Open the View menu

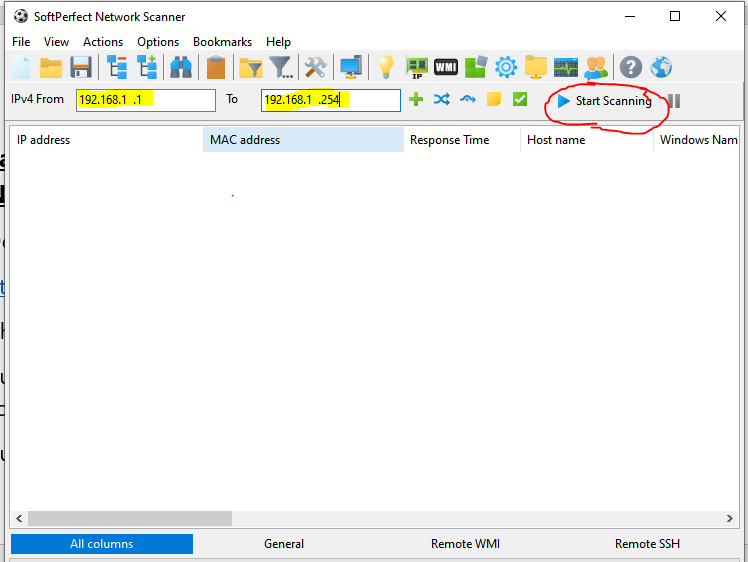56,42
